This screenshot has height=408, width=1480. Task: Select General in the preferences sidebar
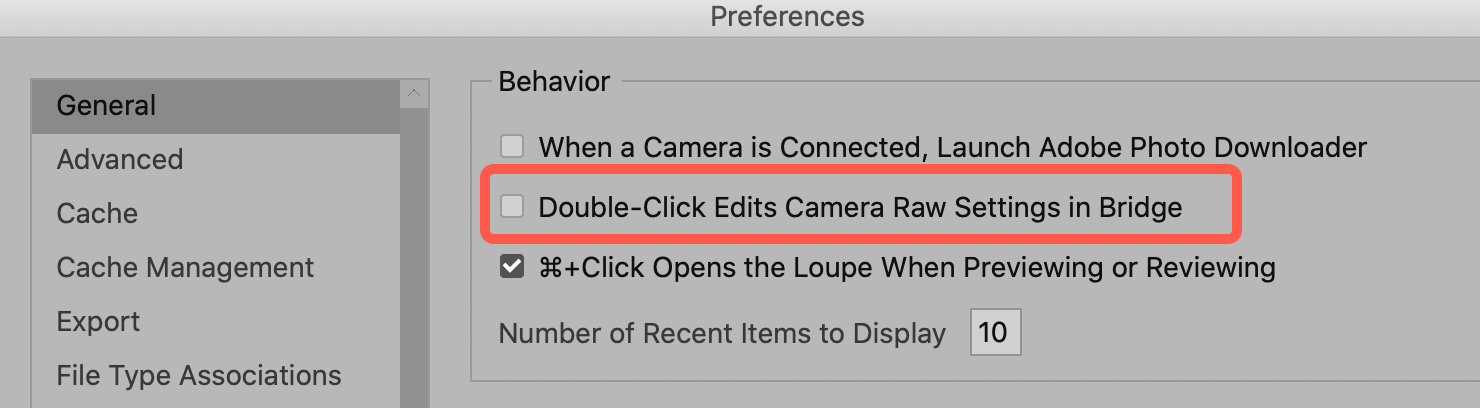pos(106,106)
